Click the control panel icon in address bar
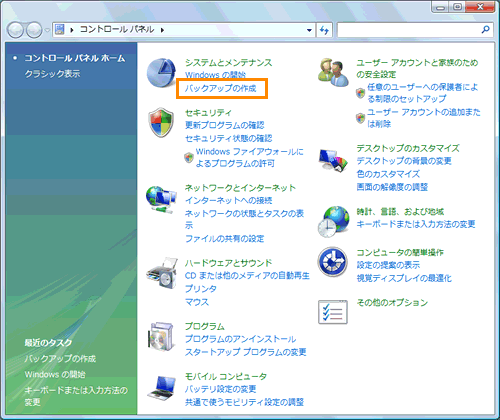Image resolution: width=500 pixels, height=420 pixels. [x=60, y=29]
